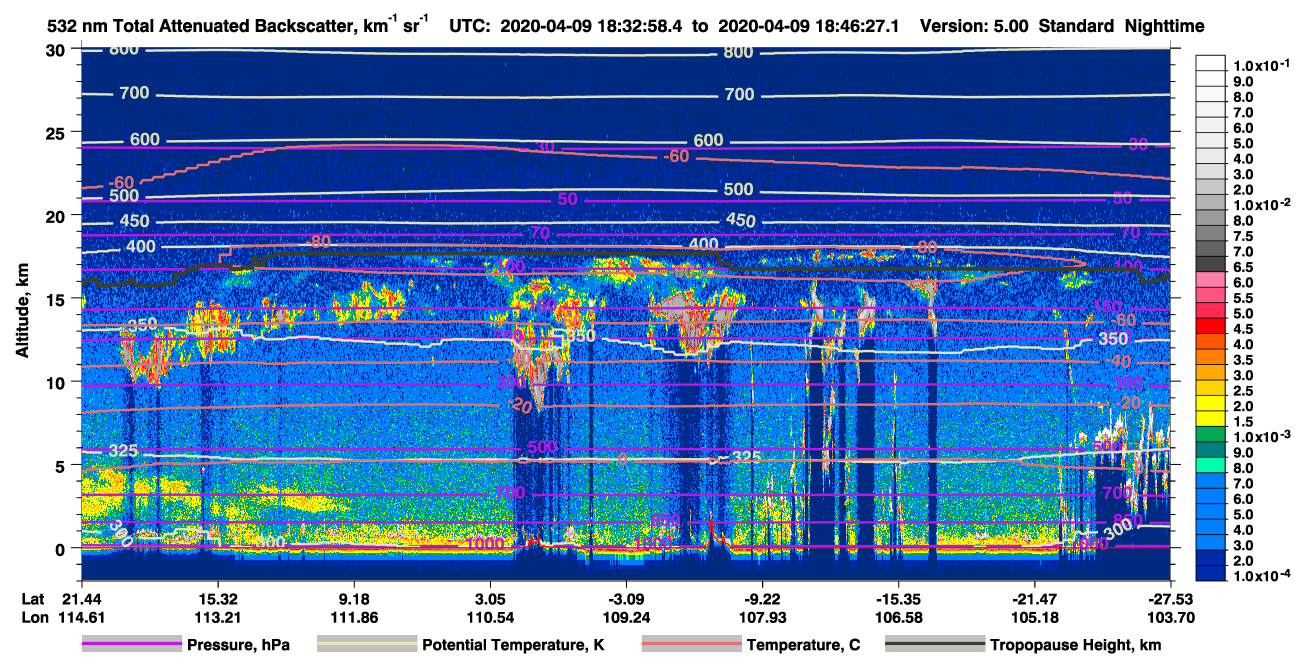Click colorbar label '1.0x10-1'

point(1264,65)
